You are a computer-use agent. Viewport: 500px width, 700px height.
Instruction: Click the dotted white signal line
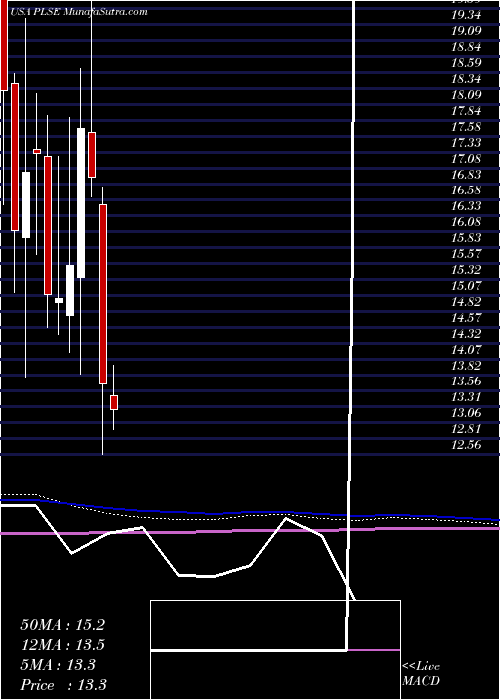click(250, 517)
